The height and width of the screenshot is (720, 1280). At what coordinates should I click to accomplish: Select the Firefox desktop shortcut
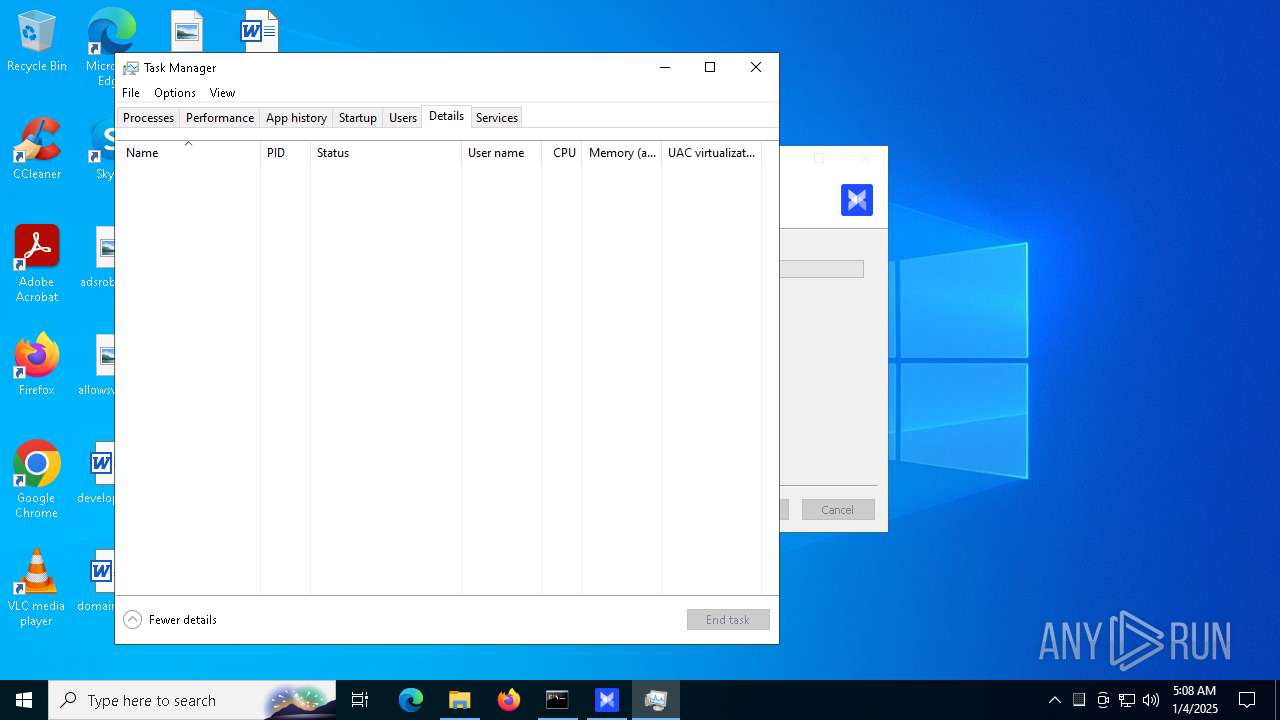[x=37, y=365]
